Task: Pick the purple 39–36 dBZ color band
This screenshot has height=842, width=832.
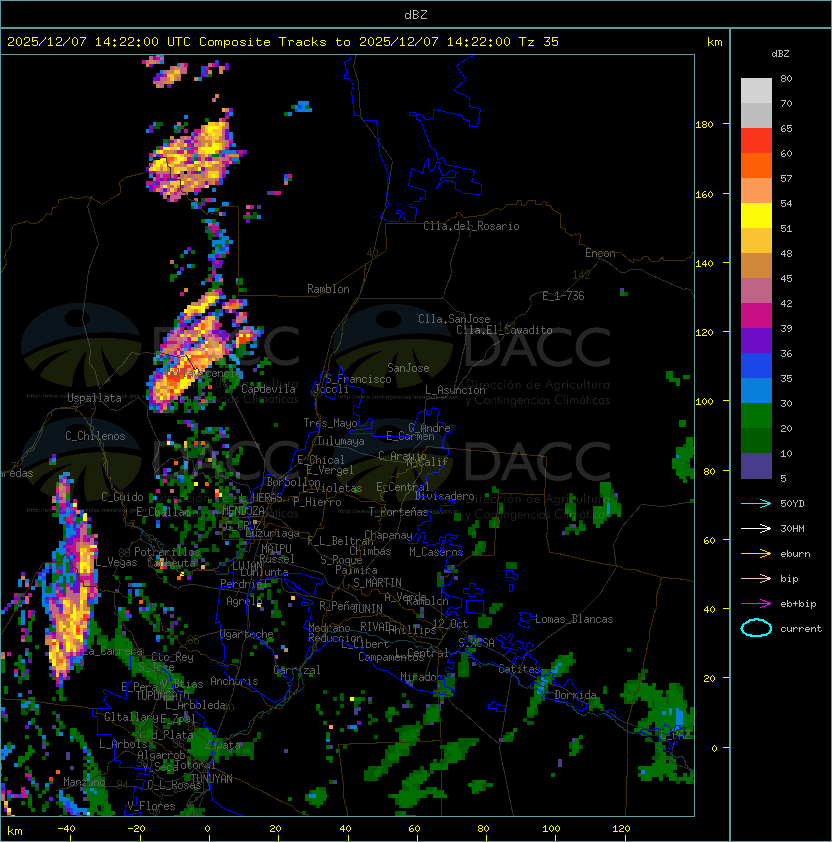Action: pos(756,341)
